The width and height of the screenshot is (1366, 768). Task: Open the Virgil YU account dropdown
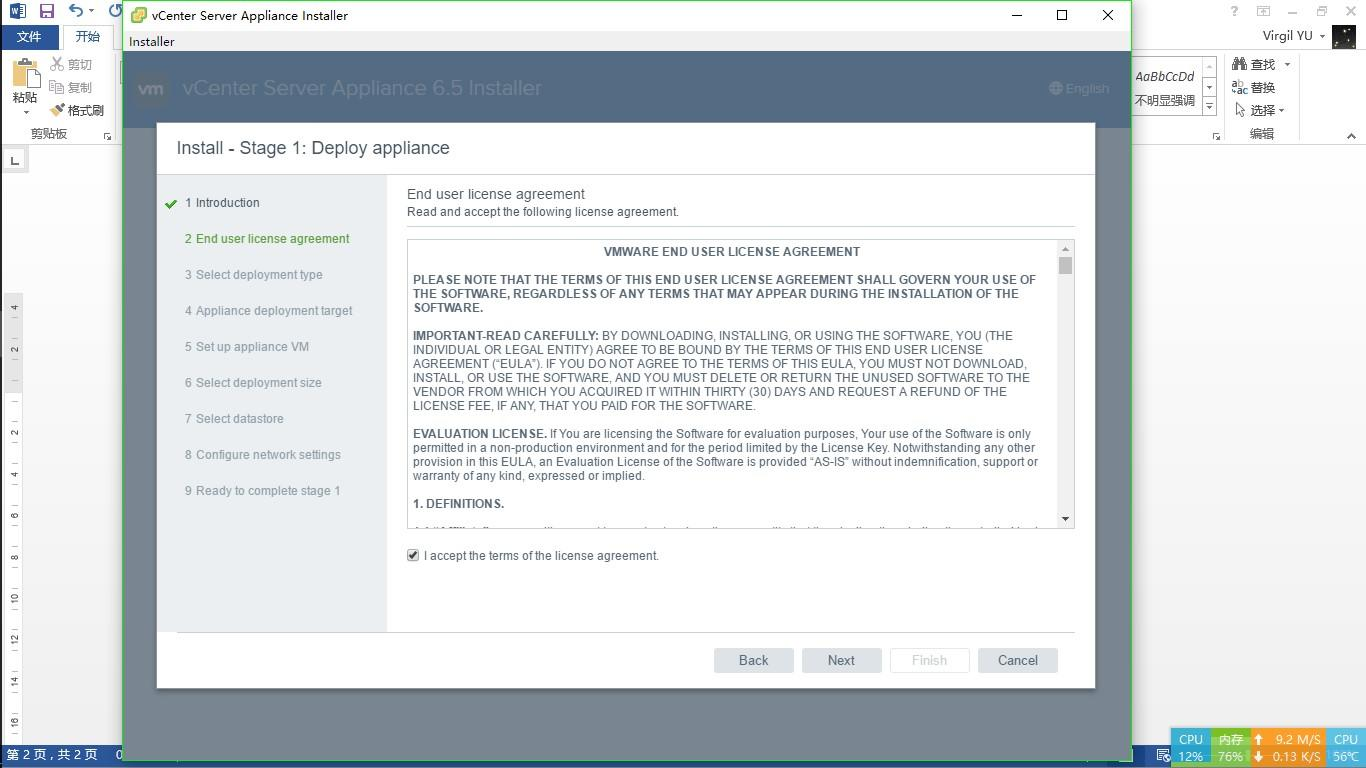click(x=1322, y=36)
